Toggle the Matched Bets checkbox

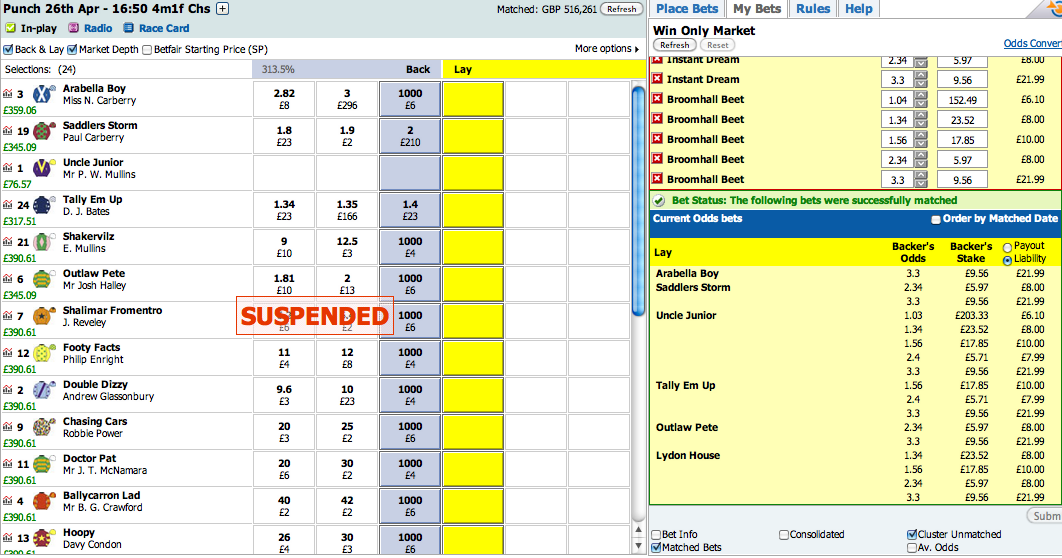656,548
